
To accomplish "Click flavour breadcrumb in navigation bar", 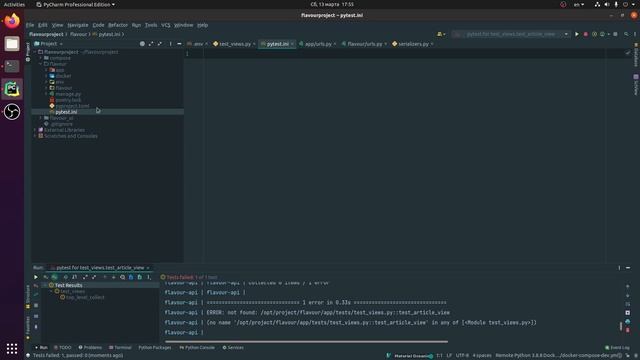I will [x=78, y=34].
